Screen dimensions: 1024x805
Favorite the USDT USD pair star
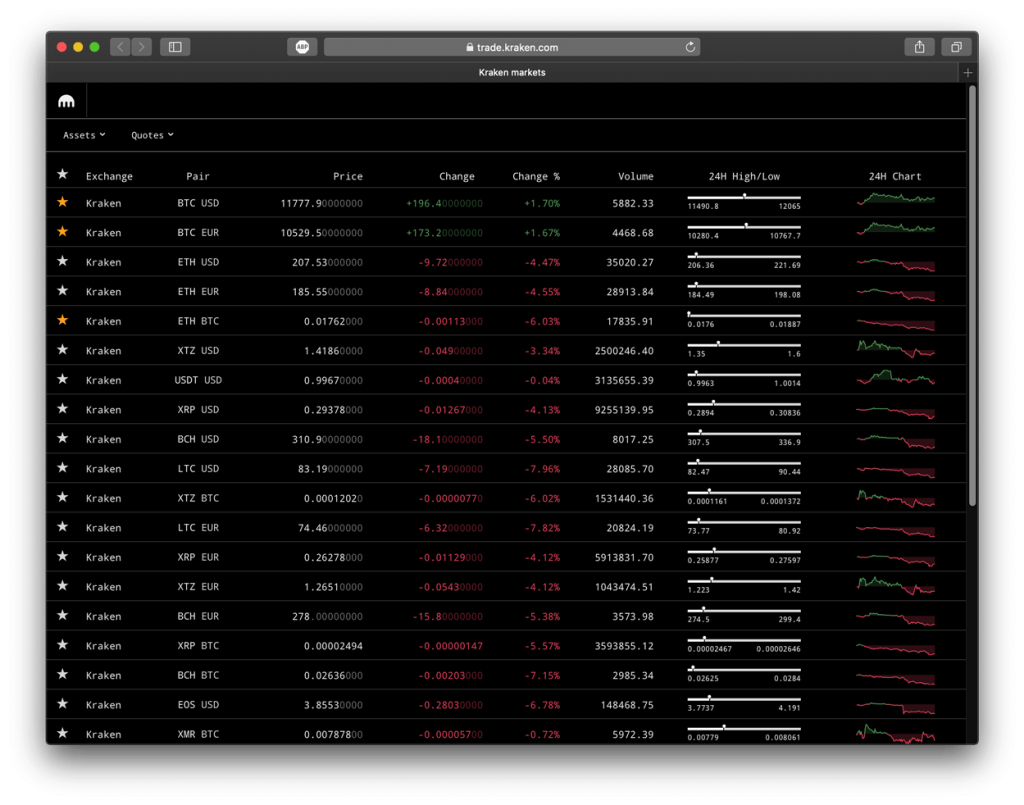click(63, 379)
